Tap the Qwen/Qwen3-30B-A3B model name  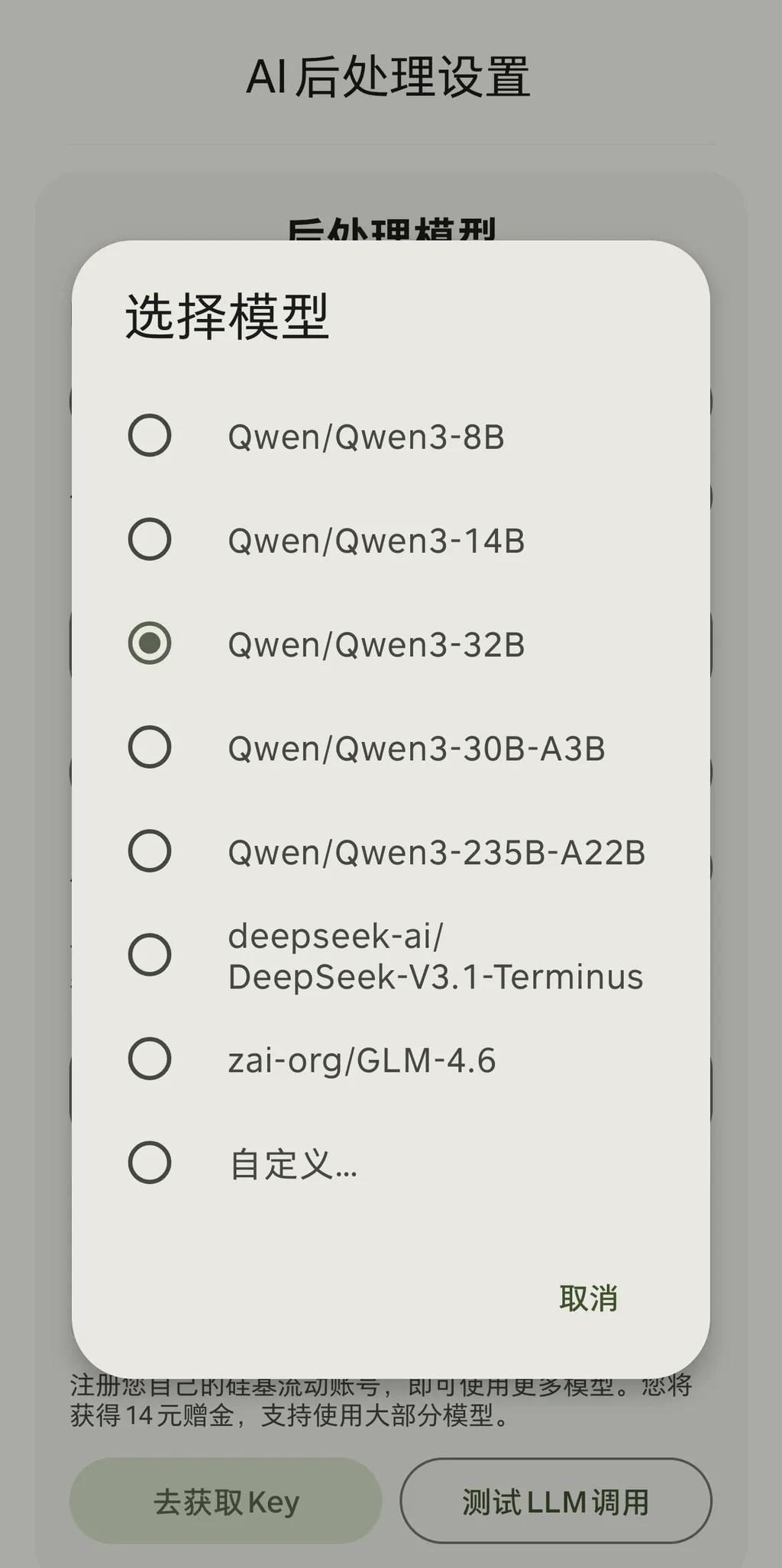click(416, 749)
